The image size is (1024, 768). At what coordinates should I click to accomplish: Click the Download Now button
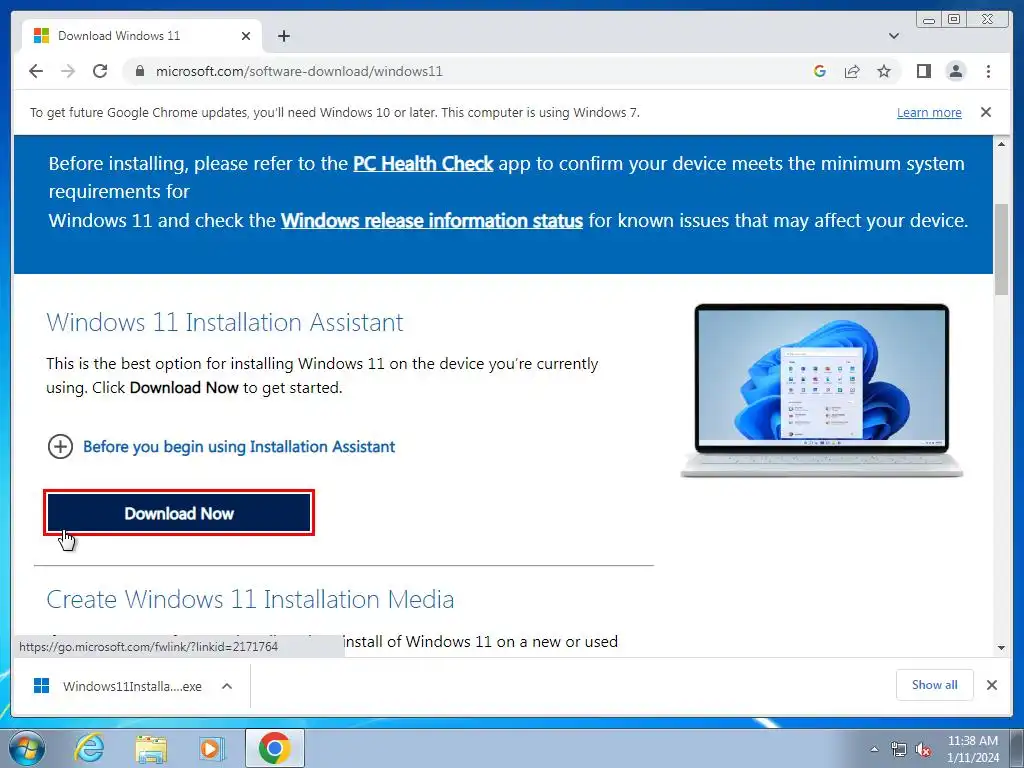click(x=179, y=513)
